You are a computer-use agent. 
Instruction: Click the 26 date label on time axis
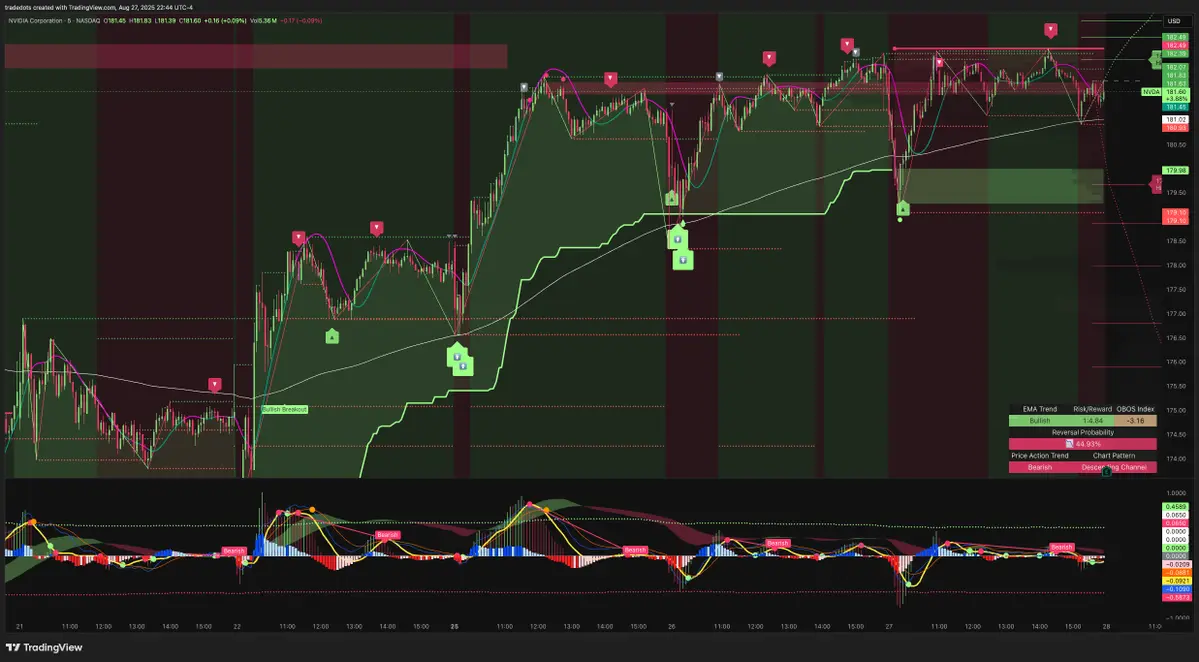pyautogui.click(x=671, y=627)
